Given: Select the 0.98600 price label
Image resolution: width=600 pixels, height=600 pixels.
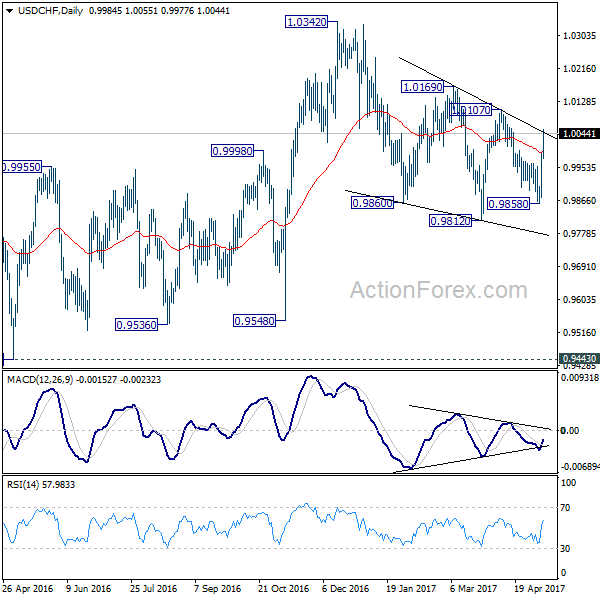Looking at the screenshot, I should coord(372,202).
